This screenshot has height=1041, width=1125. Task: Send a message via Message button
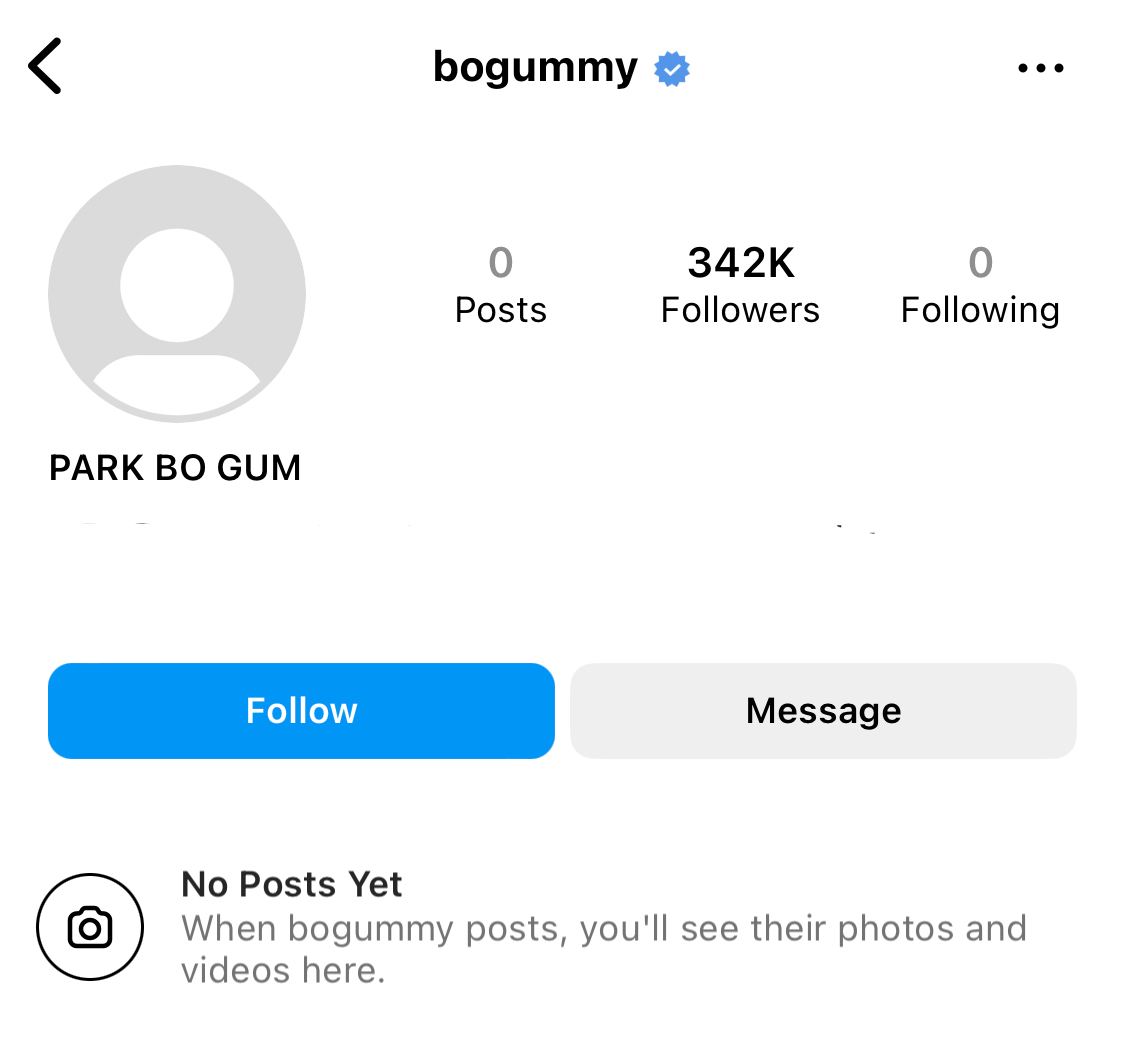coord(823,710)
